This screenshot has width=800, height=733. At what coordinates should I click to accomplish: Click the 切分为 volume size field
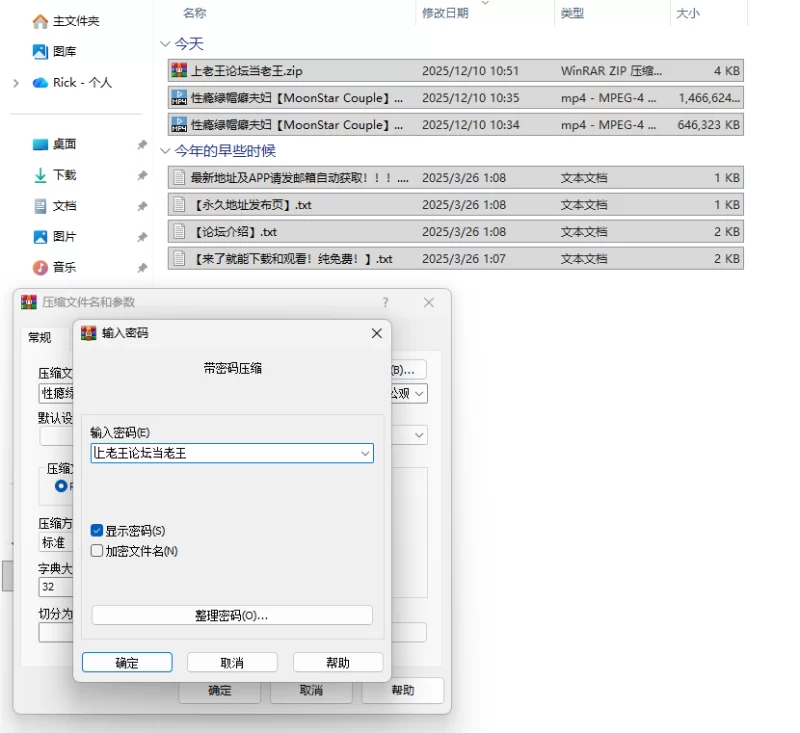pyautogui.click(x=56, y=633)
